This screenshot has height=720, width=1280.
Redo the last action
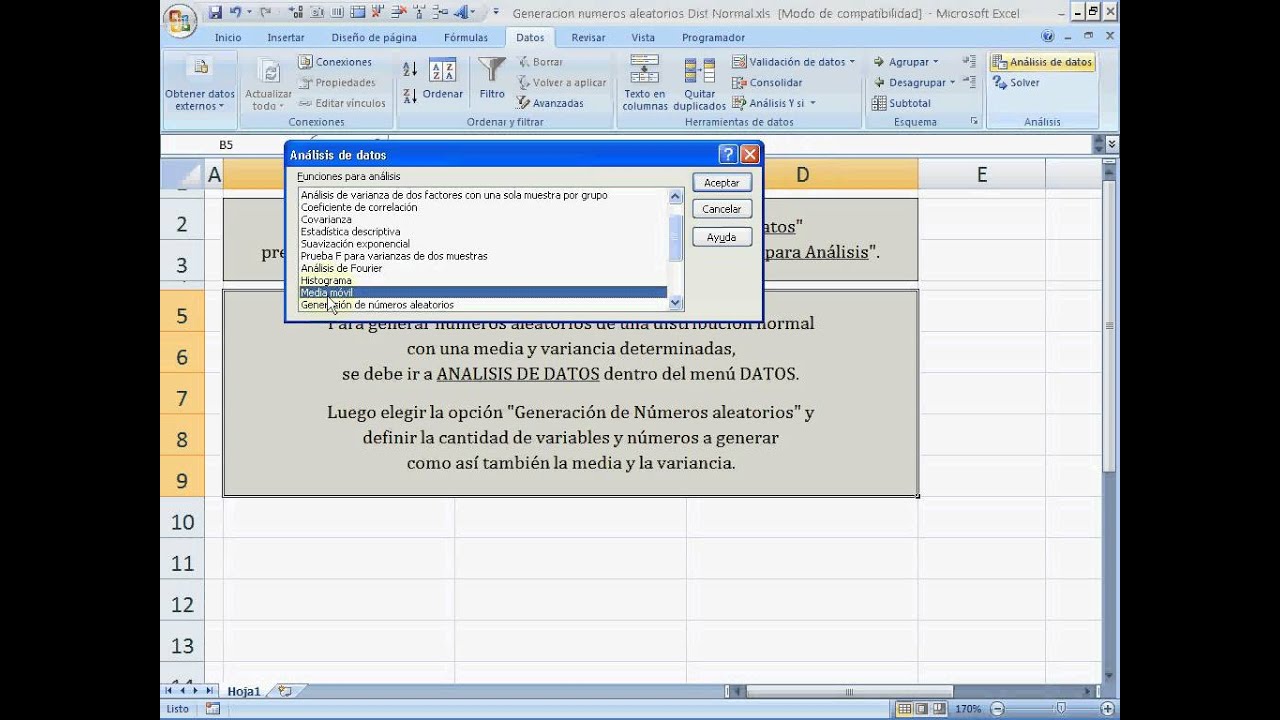click(x=264, y=13)
